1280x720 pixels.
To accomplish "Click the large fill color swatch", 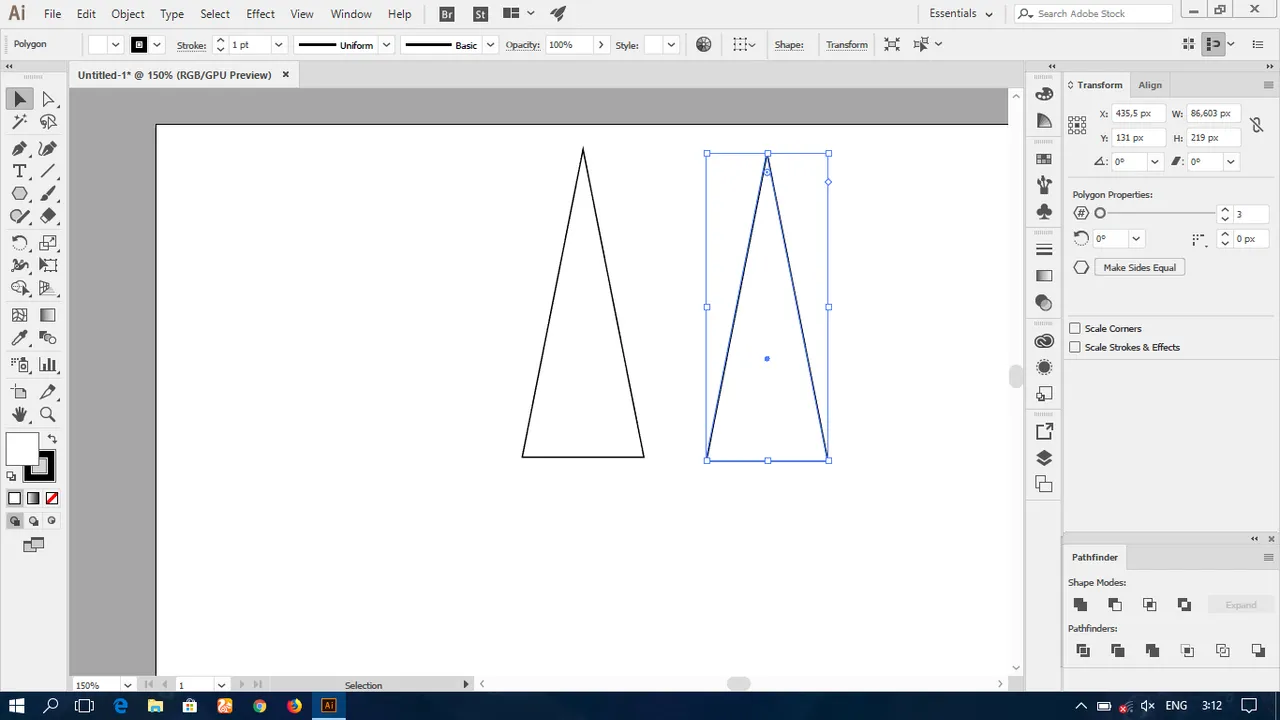I will point(22,450).
